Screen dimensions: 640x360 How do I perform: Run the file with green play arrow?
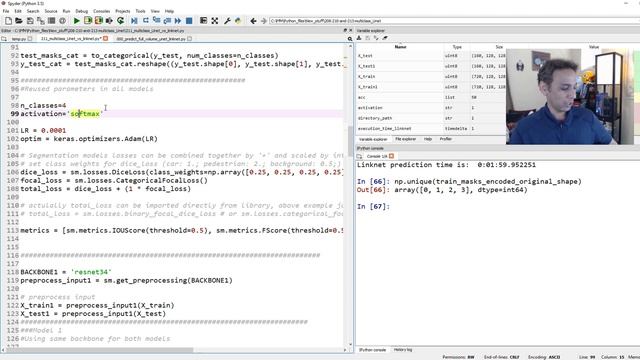tap(76, 20)
